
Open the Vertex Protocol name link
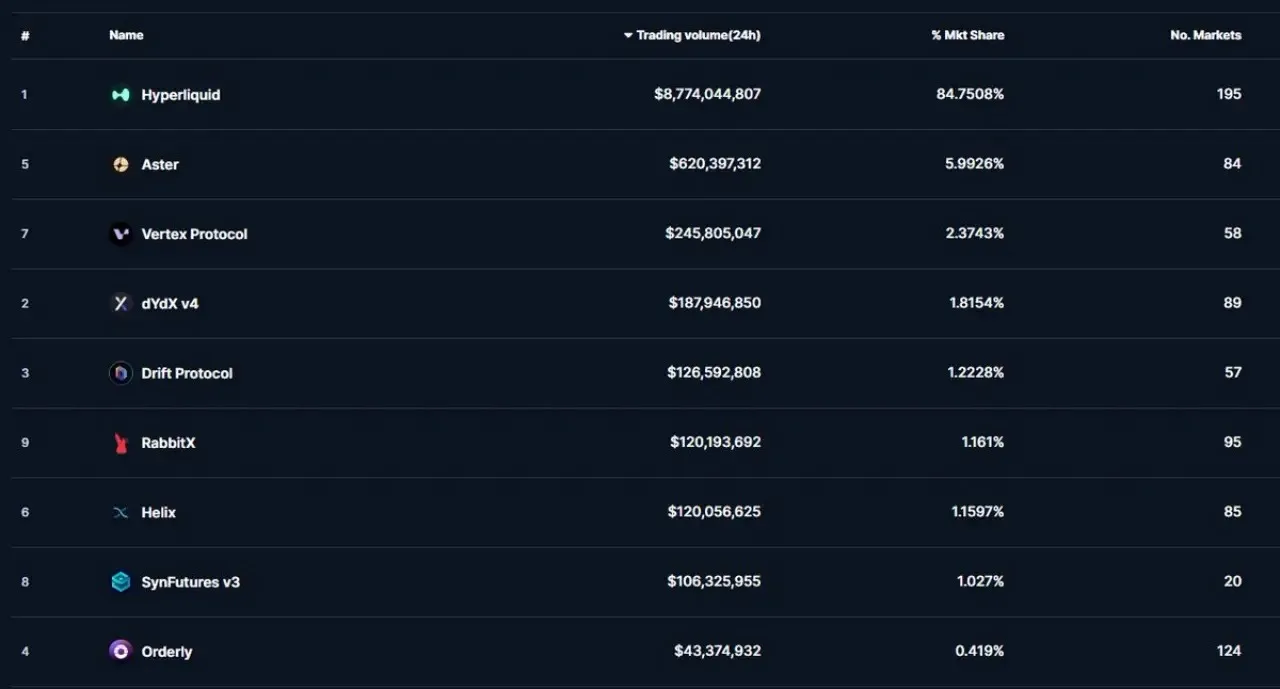(194, 234)
